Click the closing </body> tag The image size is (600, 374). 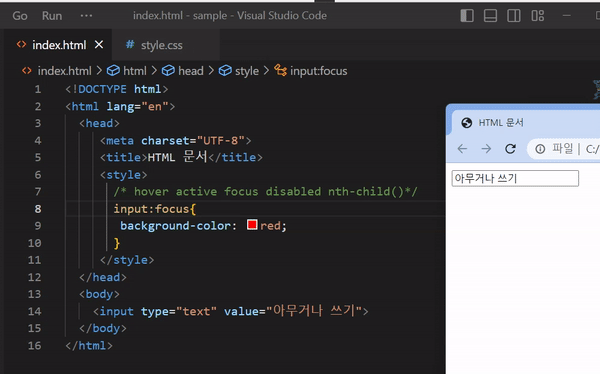pyautogui.click(x=103, y=328)
